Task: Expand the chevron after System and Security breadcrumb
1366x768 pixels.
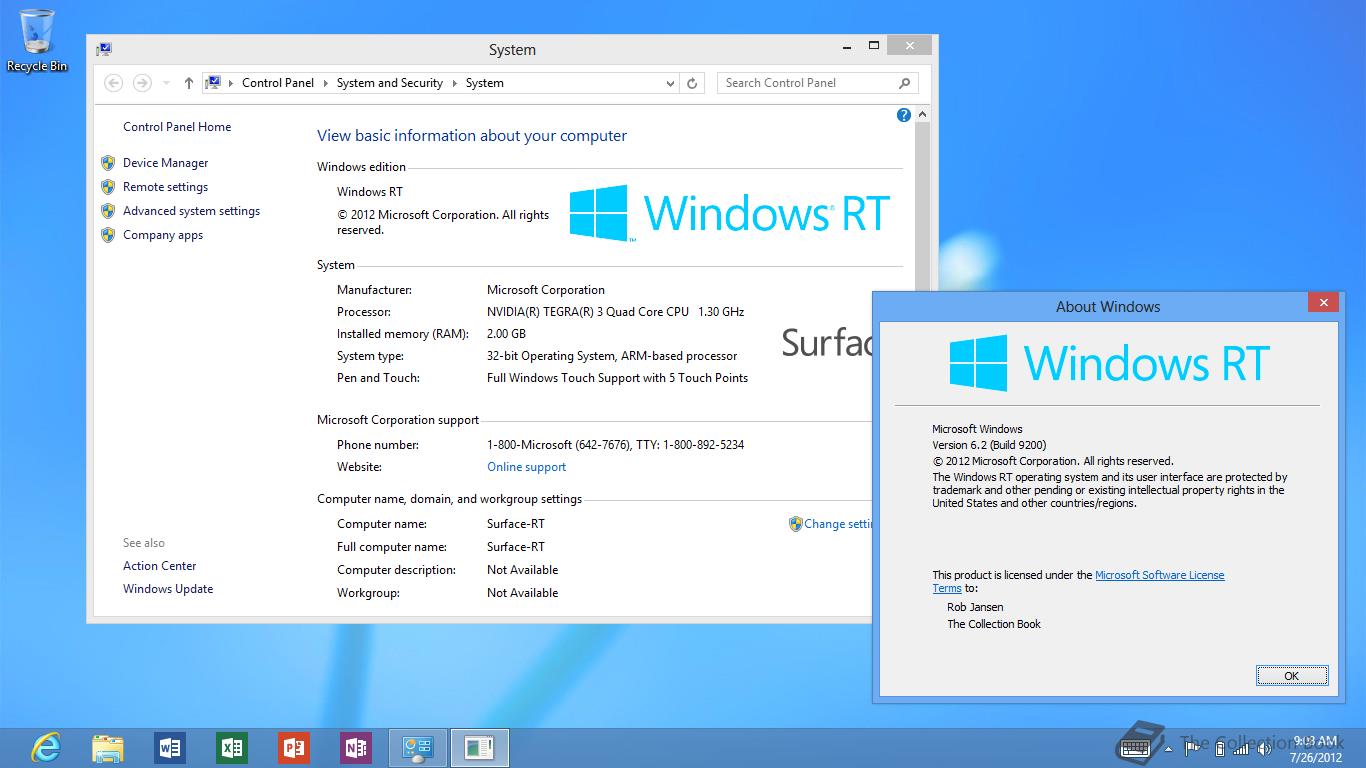Action: [x=454, y=83]
